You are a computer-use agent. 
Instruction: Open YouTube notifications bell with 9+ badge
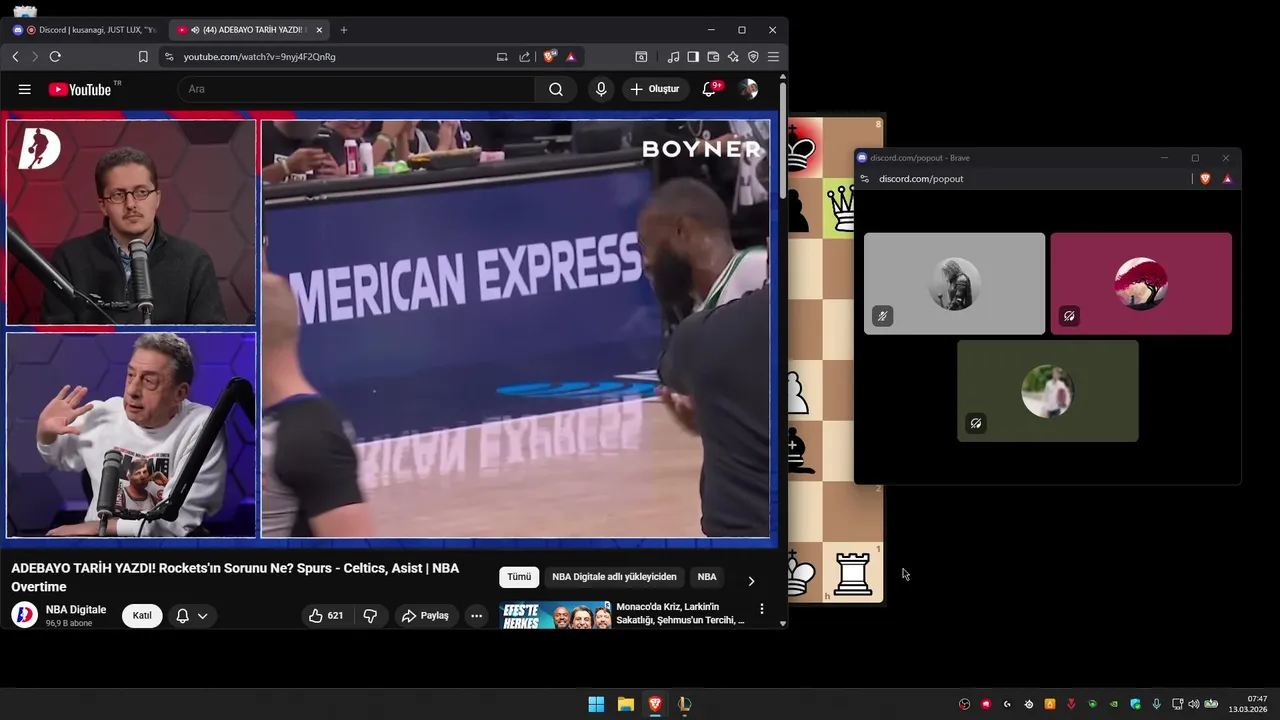[x=710, y=89]
